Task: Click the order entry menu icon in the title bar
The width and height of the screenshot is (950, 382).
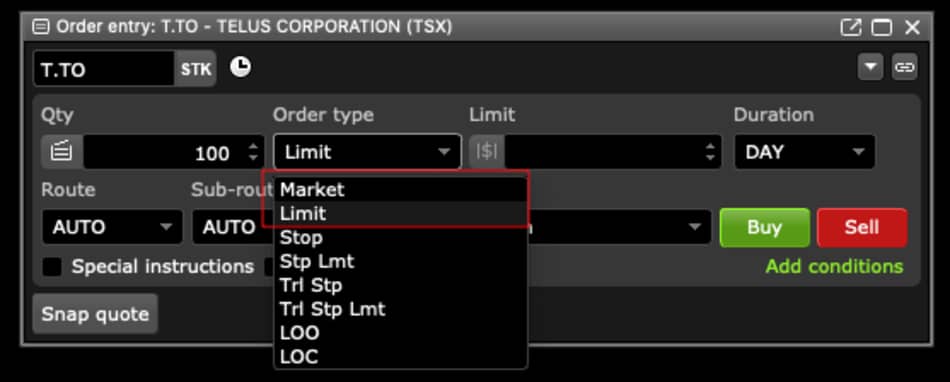Action: pos(41,27)
